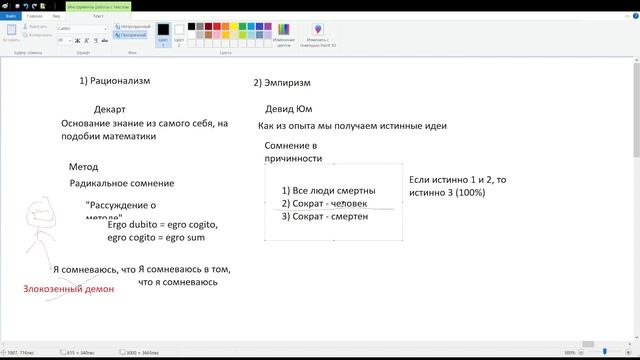Open the font family Calibri dropdown
This screenshot has width=640, height=360.
(105, 29)
